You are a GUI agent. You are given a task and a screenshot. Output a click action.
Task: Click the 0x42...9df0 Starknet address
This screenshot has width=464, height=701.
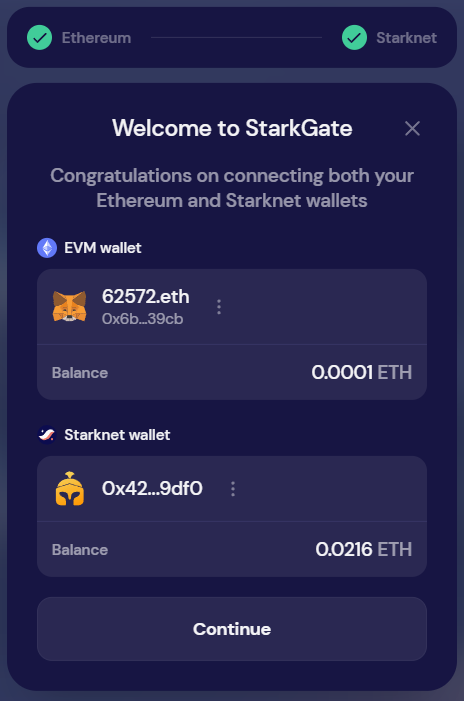click(152, 488)
